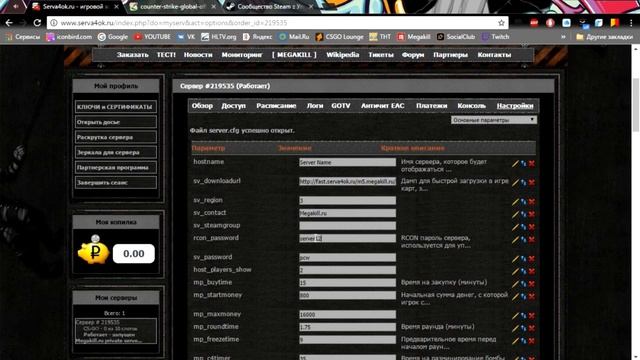The image size is (640, 360).
Task: Edit sv_downloadurl with its pencil icon
Action: coord(515,182)
